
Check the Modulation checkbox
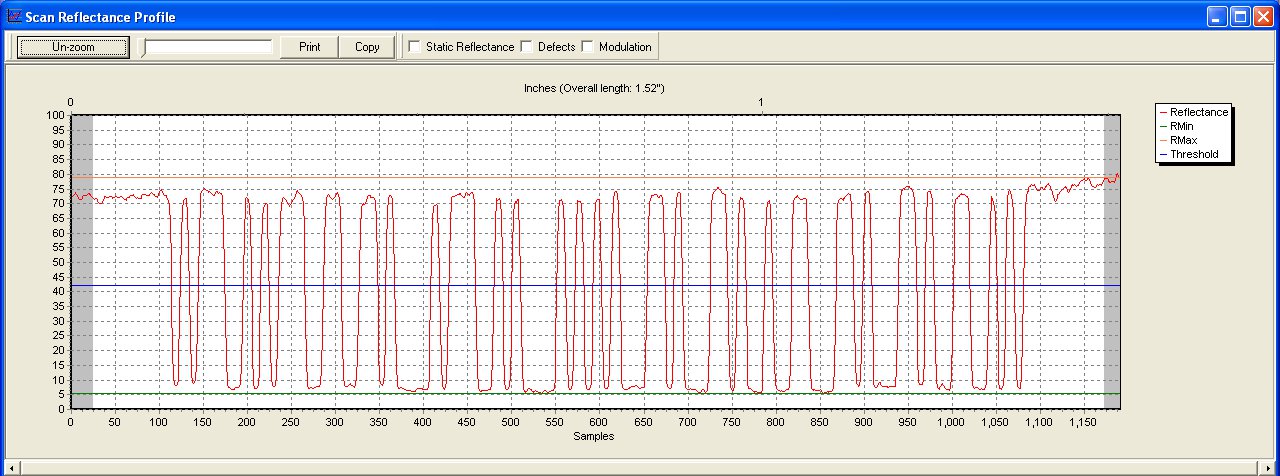pyautogui.click(x=587, y=47)
